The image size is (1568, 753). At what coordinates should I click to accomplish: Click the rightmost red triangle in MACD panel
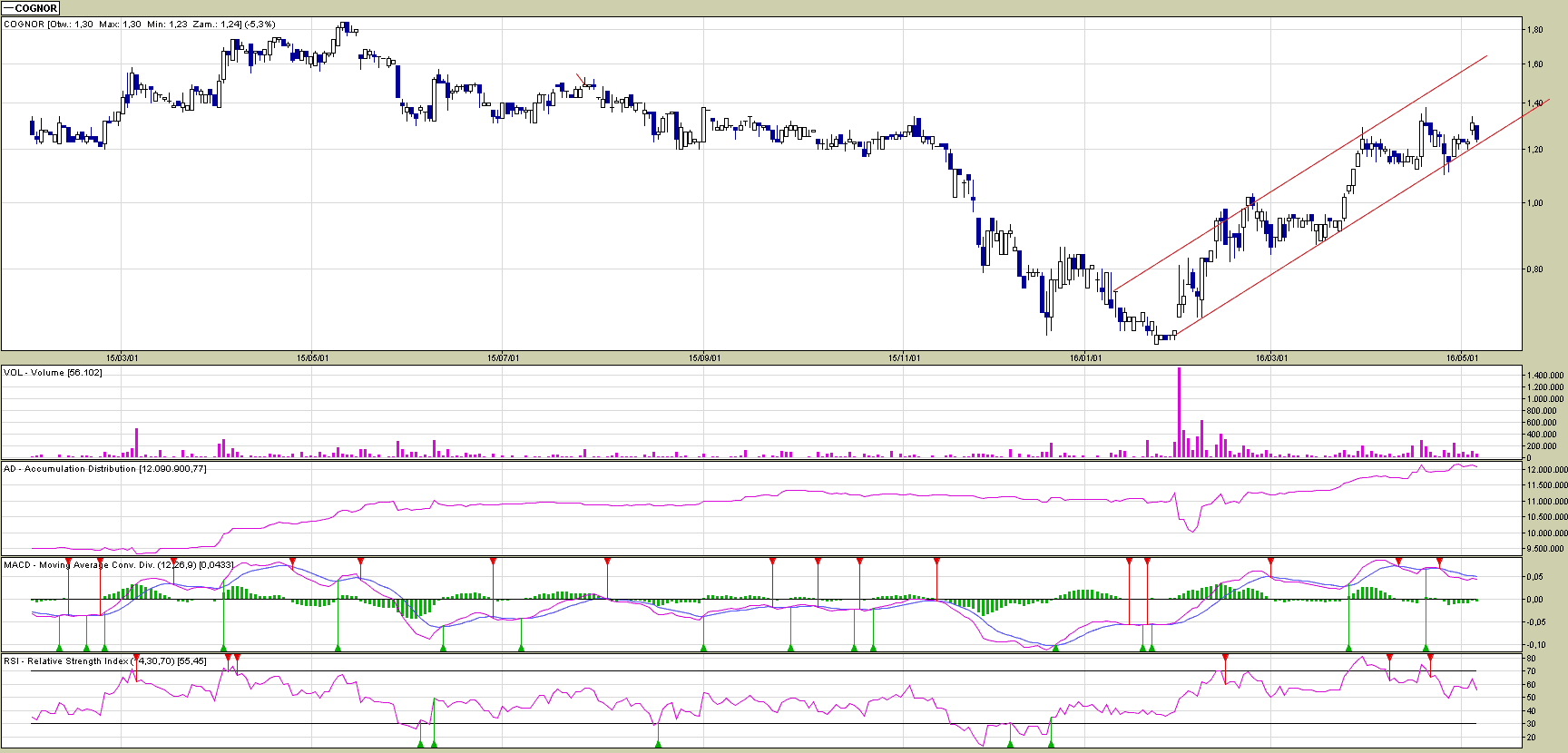coord(1439,562)
